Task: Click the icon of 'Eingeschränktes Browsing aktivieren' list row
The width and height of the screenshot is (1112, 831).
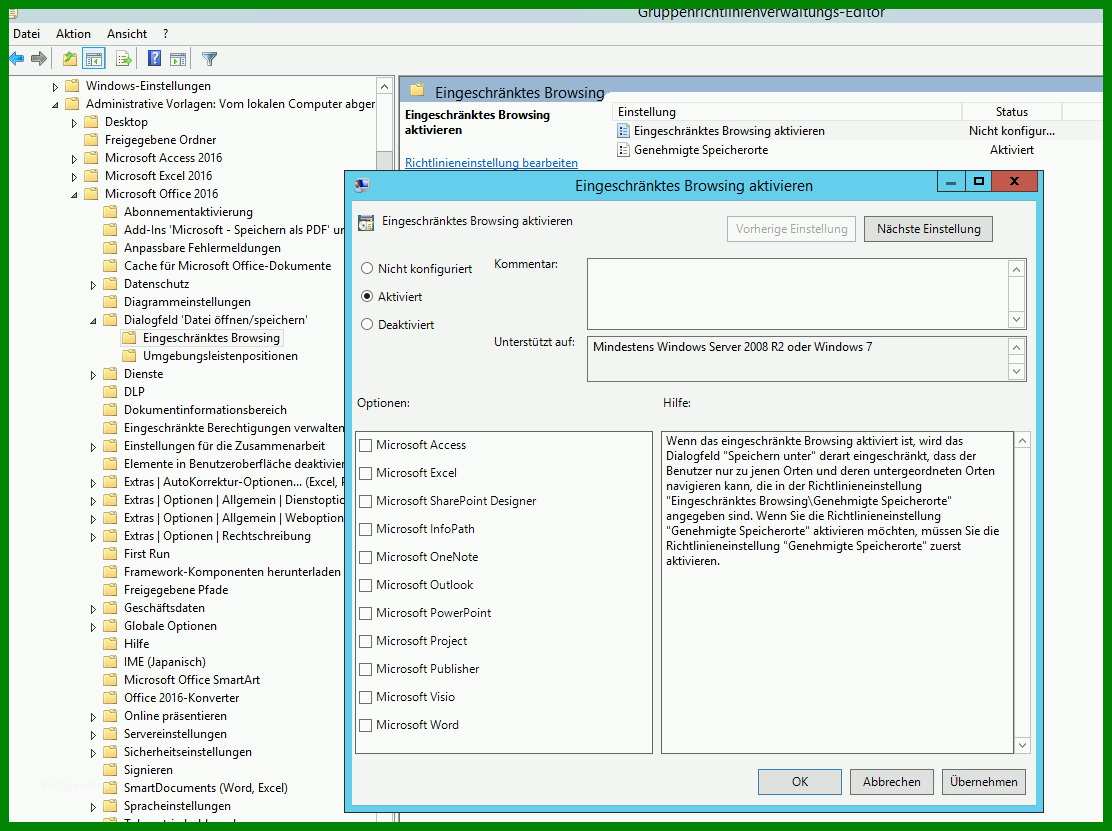Action: pos(623,130)
